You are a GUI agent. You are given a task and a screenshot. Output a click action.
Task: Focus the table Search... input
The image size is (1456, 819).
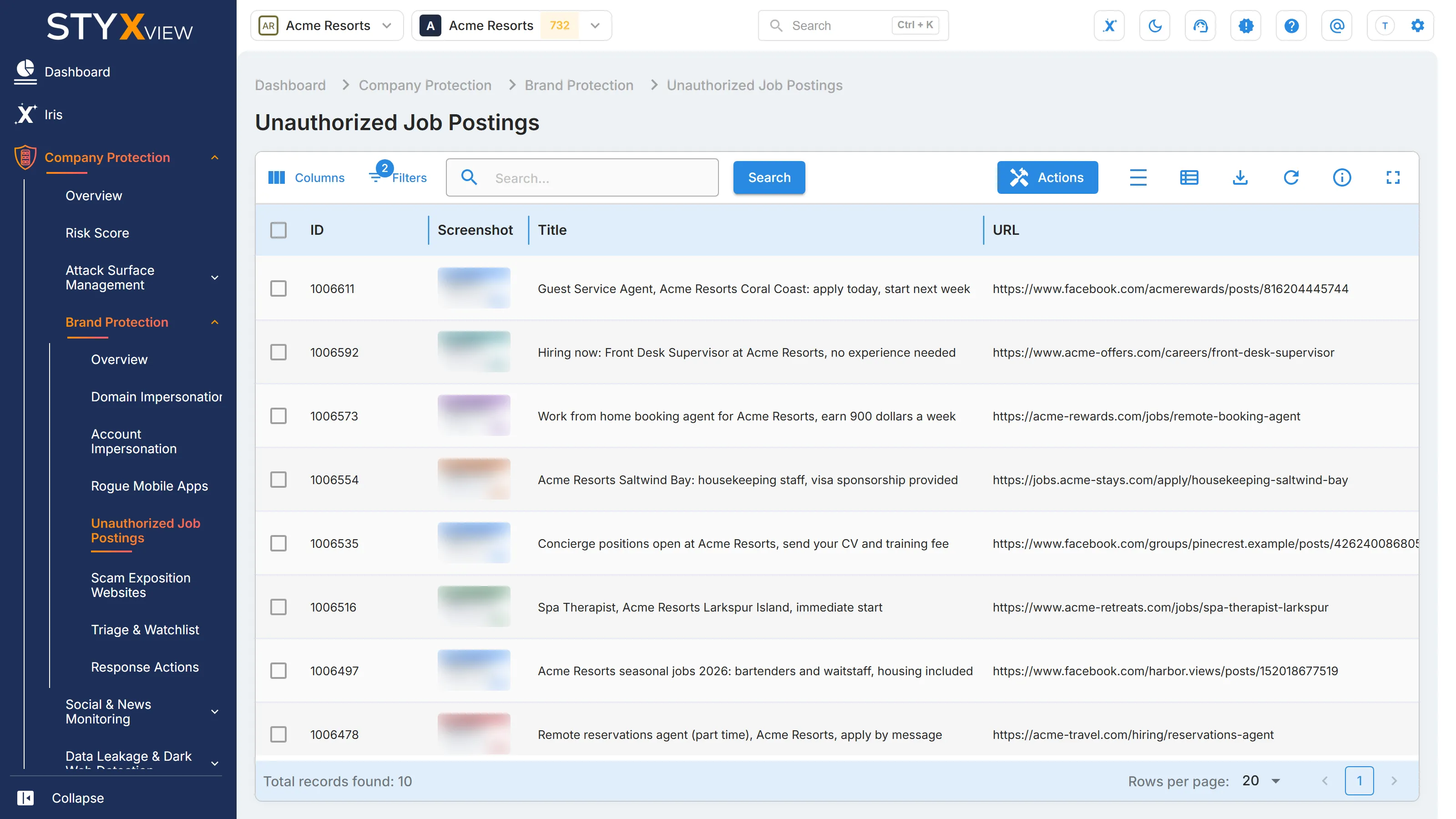582,177
